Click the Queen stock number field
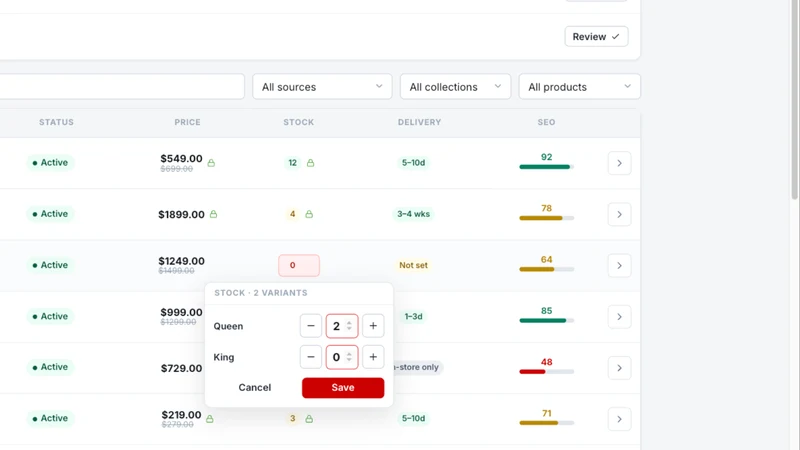The height and width of the screenshot is (450, 800). [342, 326]
